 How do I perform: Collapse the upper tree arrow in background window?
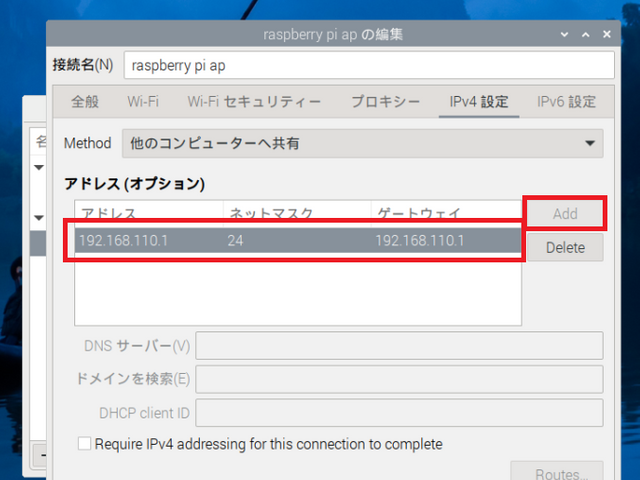click(x=39, y=167)
